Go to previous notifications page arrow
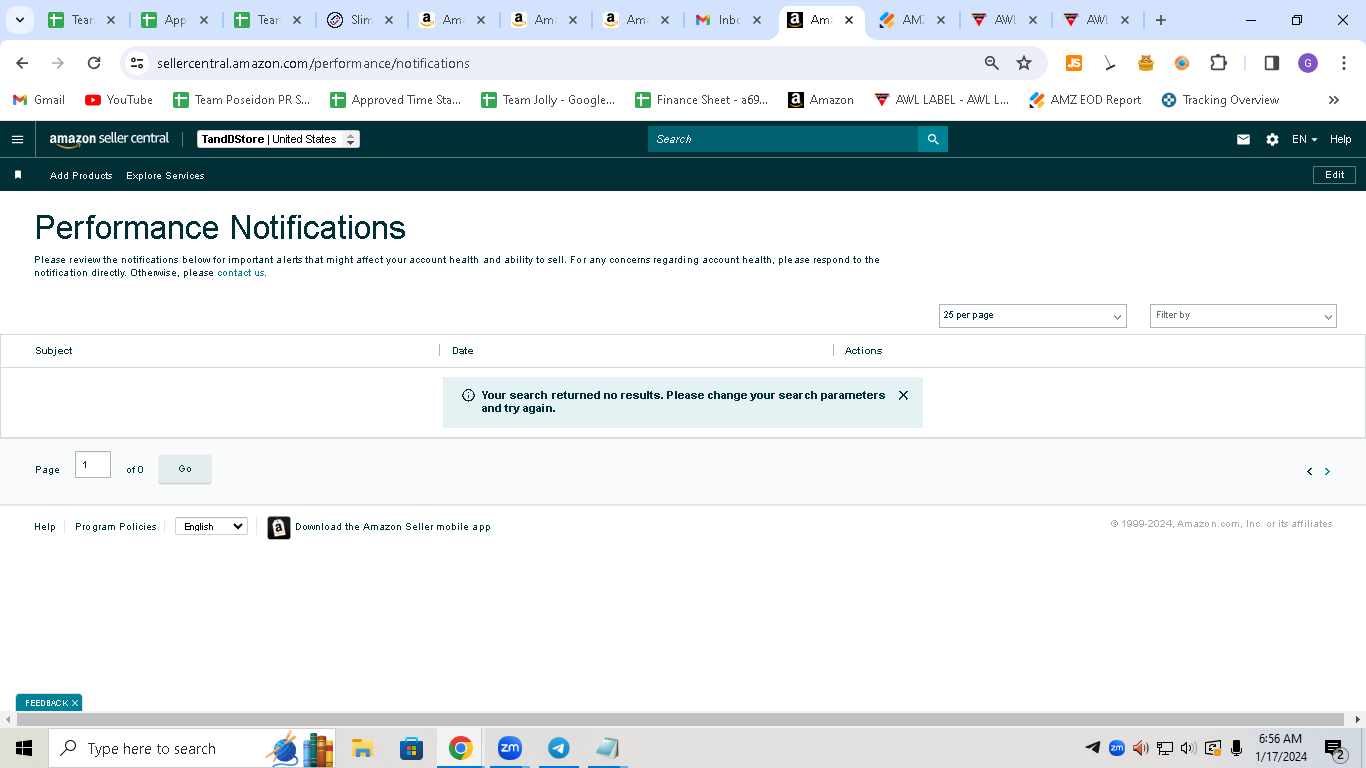This screenshot has height=768, width=1366. (1309, 471)
